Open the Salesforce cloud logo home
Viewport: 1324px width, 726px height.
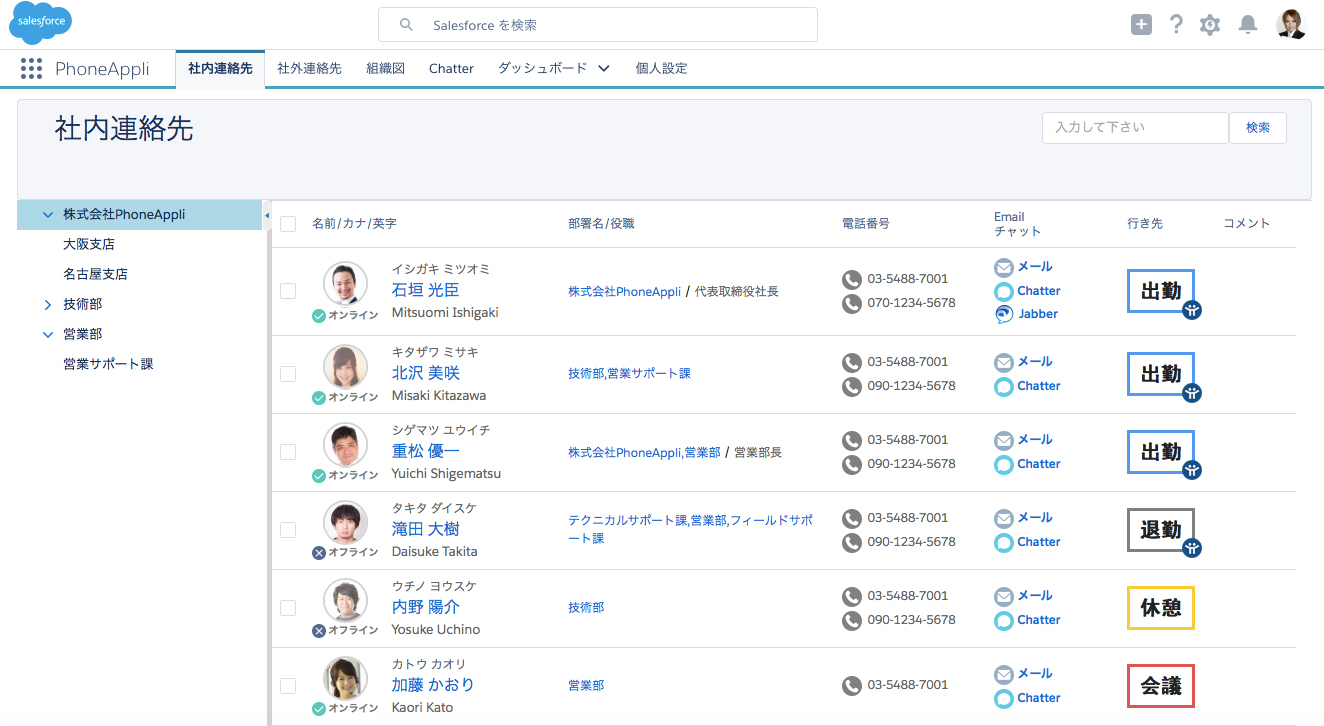click(41, 23)
